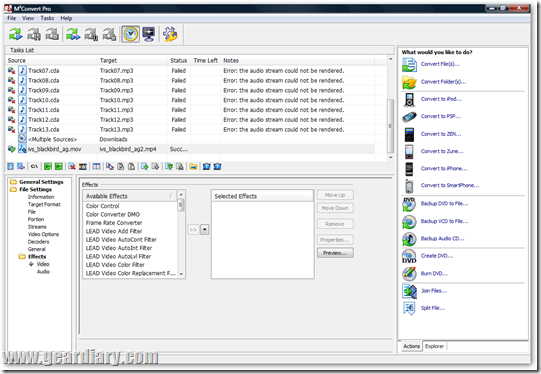The width and height of the screenshot is (541, 374).
Task: Click Available Effects list scroll up arrow
Action: [181, 195]
